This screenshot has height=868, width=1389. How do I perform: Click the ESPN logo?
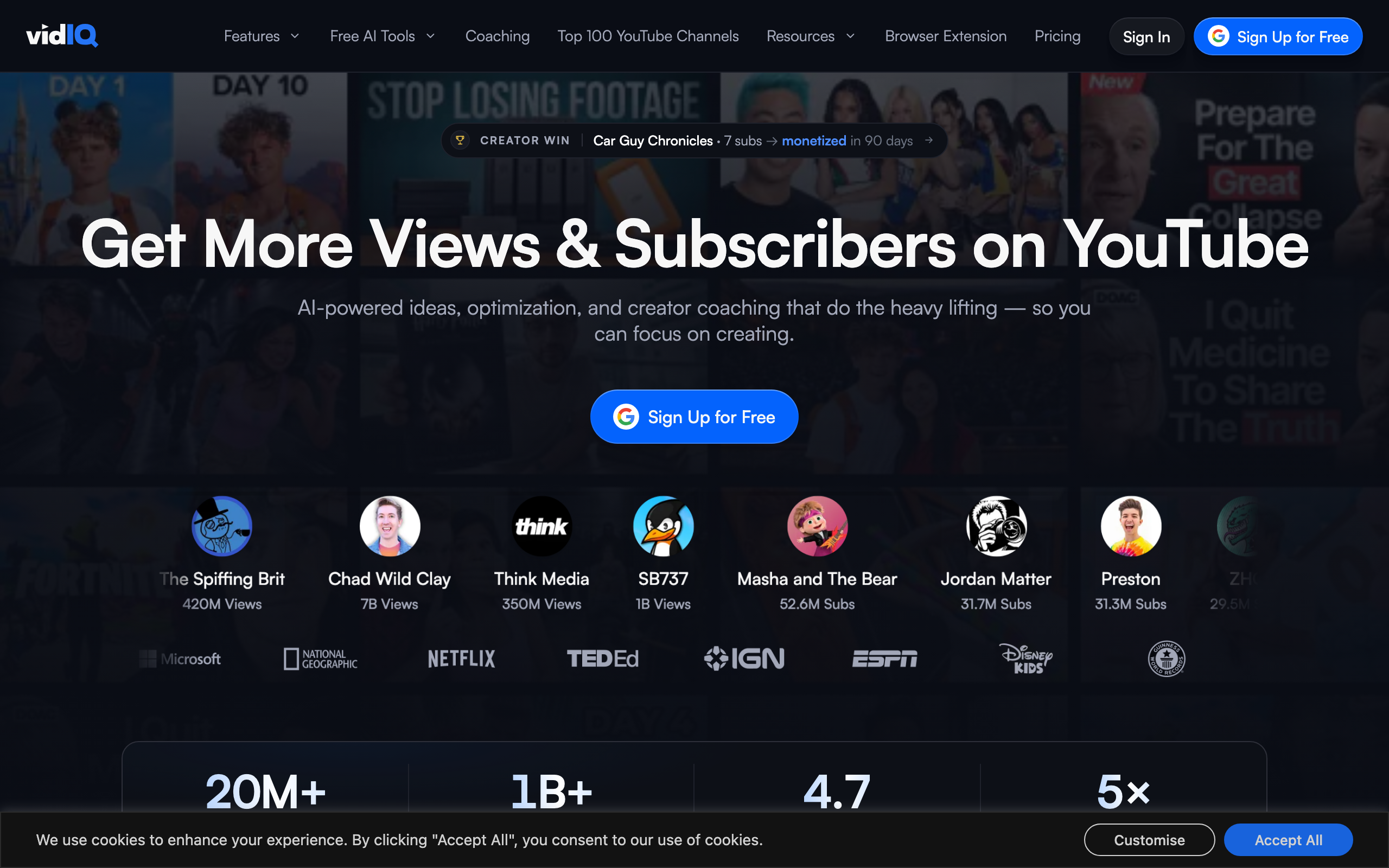click(884, 659)
